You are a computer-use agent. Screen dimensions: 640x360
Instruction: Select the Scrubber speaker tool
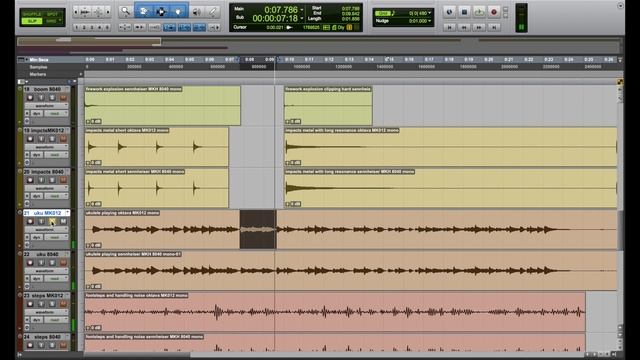[197, 12]
